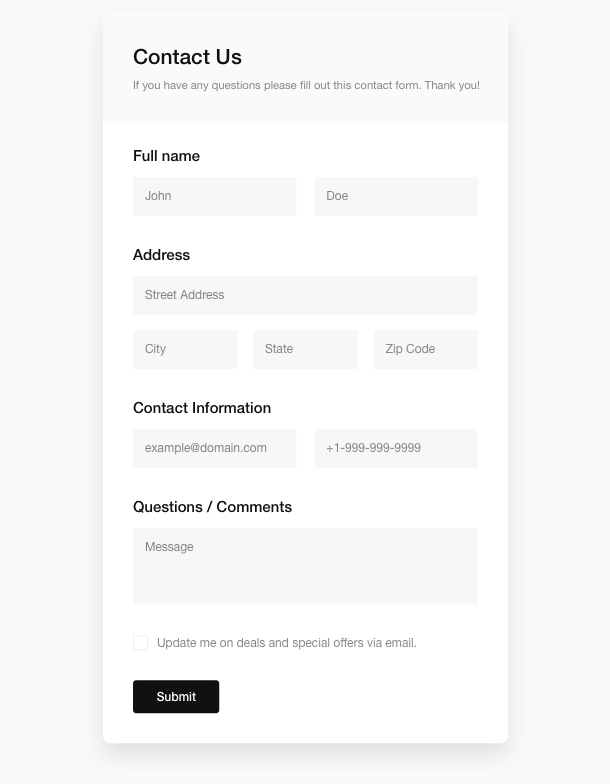Click the Contact Information label
This screenshot has width=610, height=784.
tap(202, 408)
